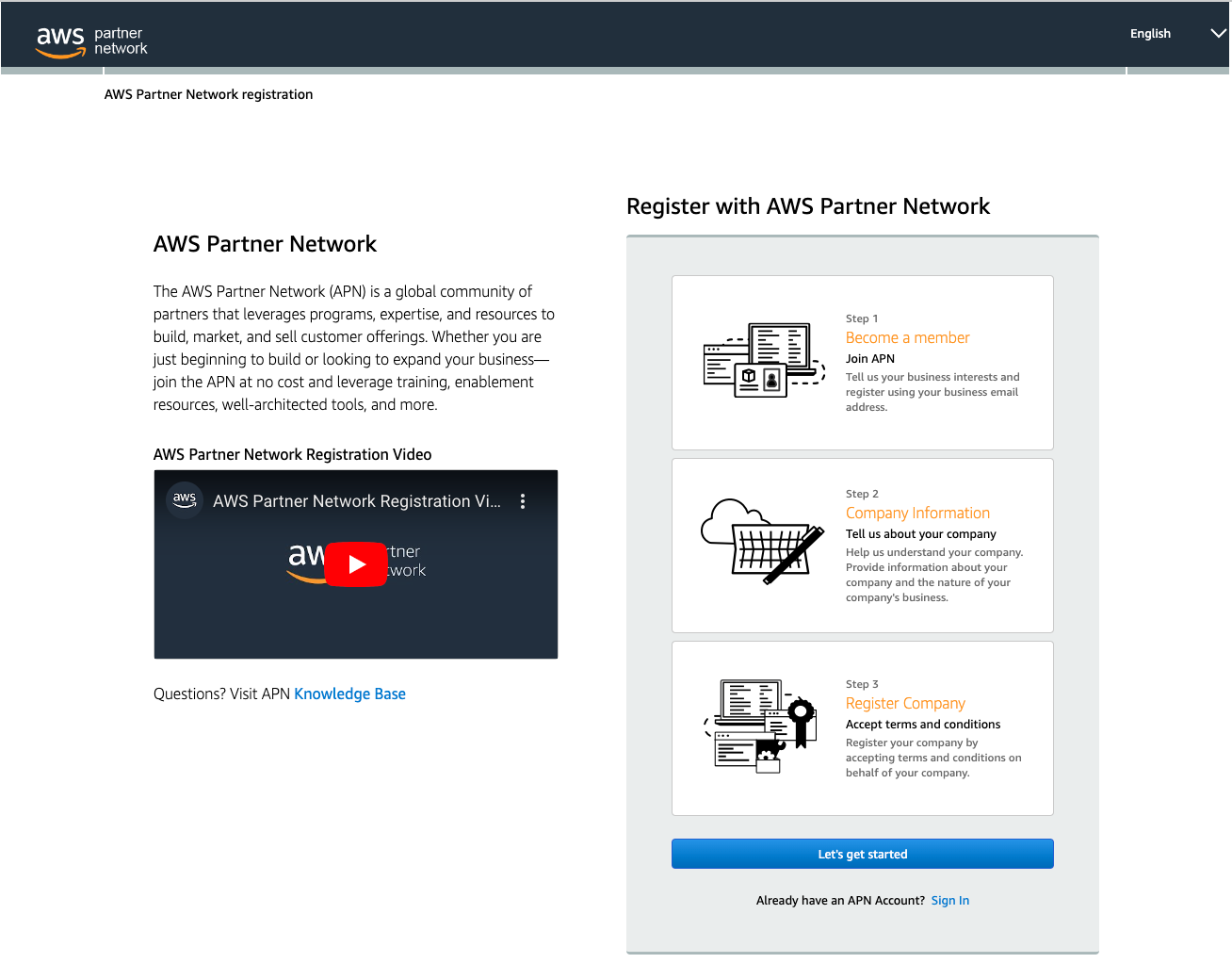Viewport: 1232px width, 963px height.
Task: Open the English language dropdown
Action: point(1150,34)
